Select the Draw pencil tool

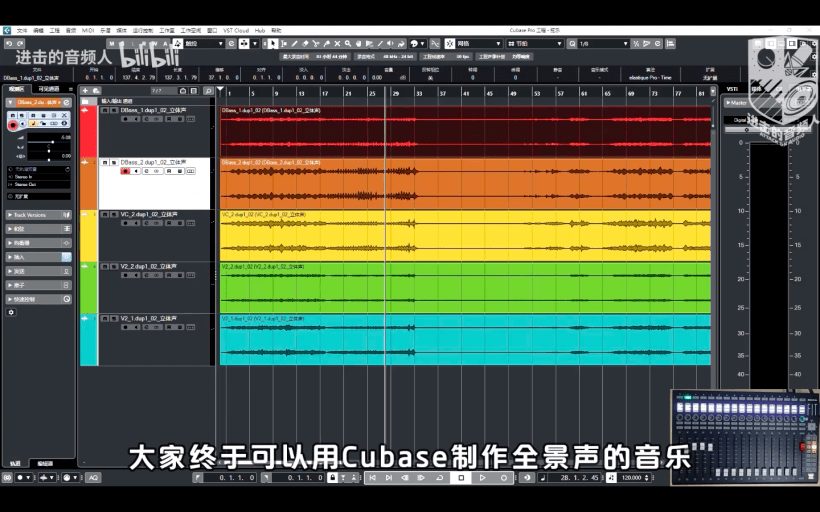pyautogui.click(x=295, y=44)
